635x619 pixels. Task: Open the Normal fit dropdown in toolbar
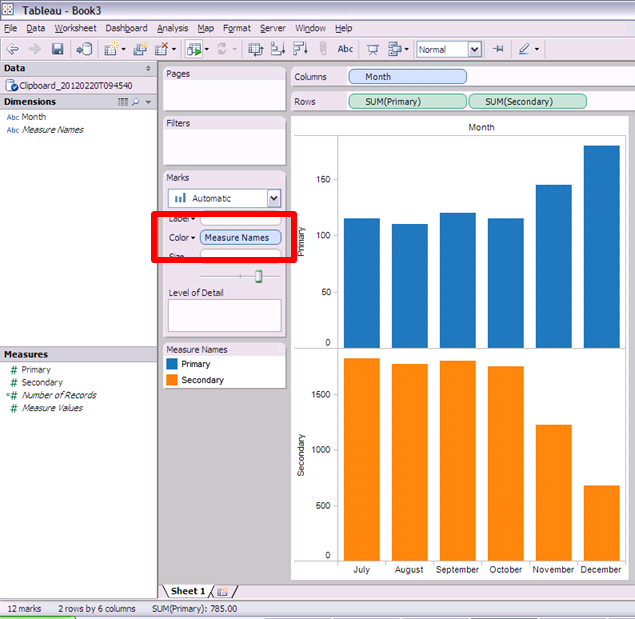pos(474,49)
